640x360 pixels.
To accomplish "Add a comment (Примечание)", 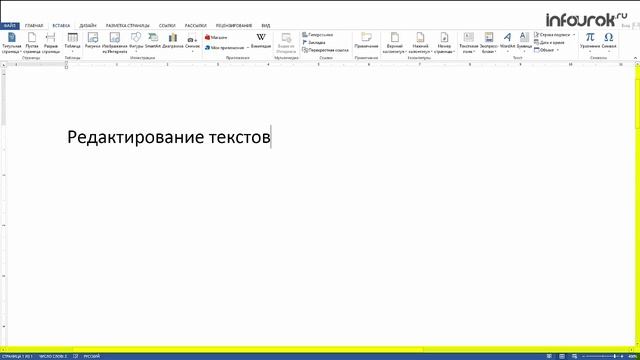I will coord(366,41).
